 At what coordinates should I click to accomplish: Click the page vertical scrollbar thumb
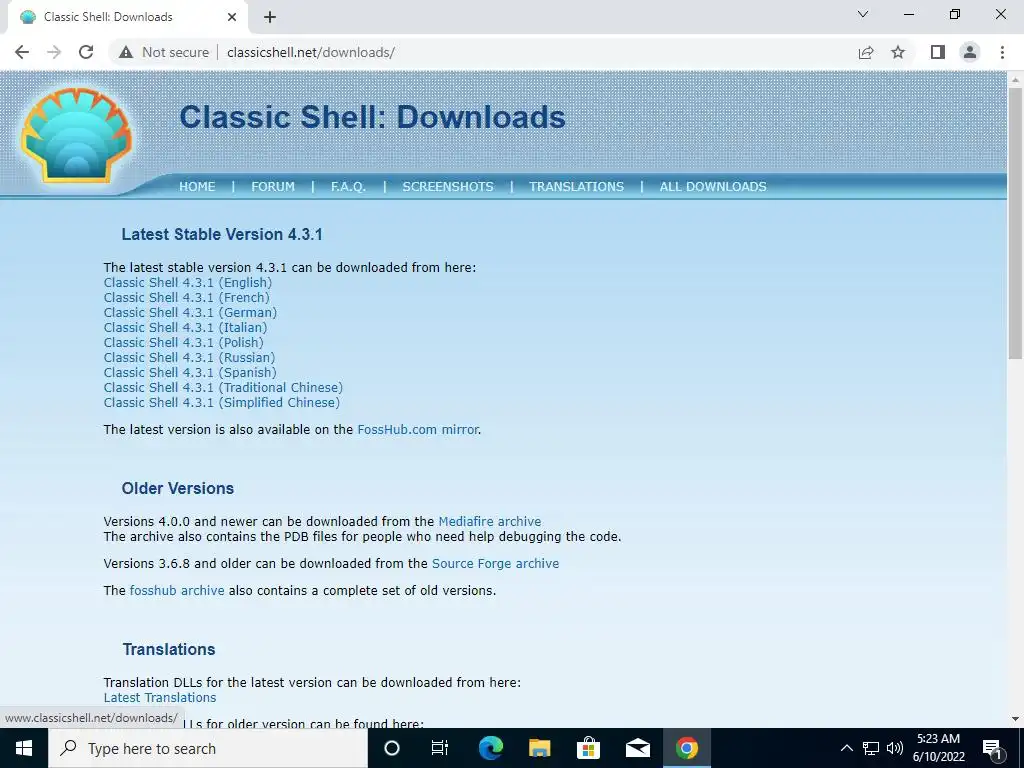click(x=1016, y=222)
